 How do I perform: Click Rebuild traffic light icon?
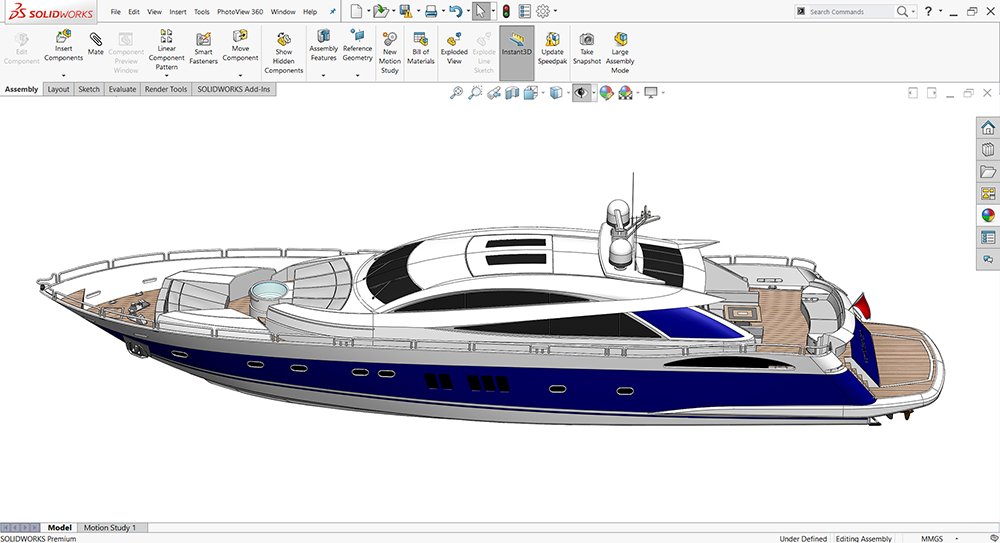[506, 11]
